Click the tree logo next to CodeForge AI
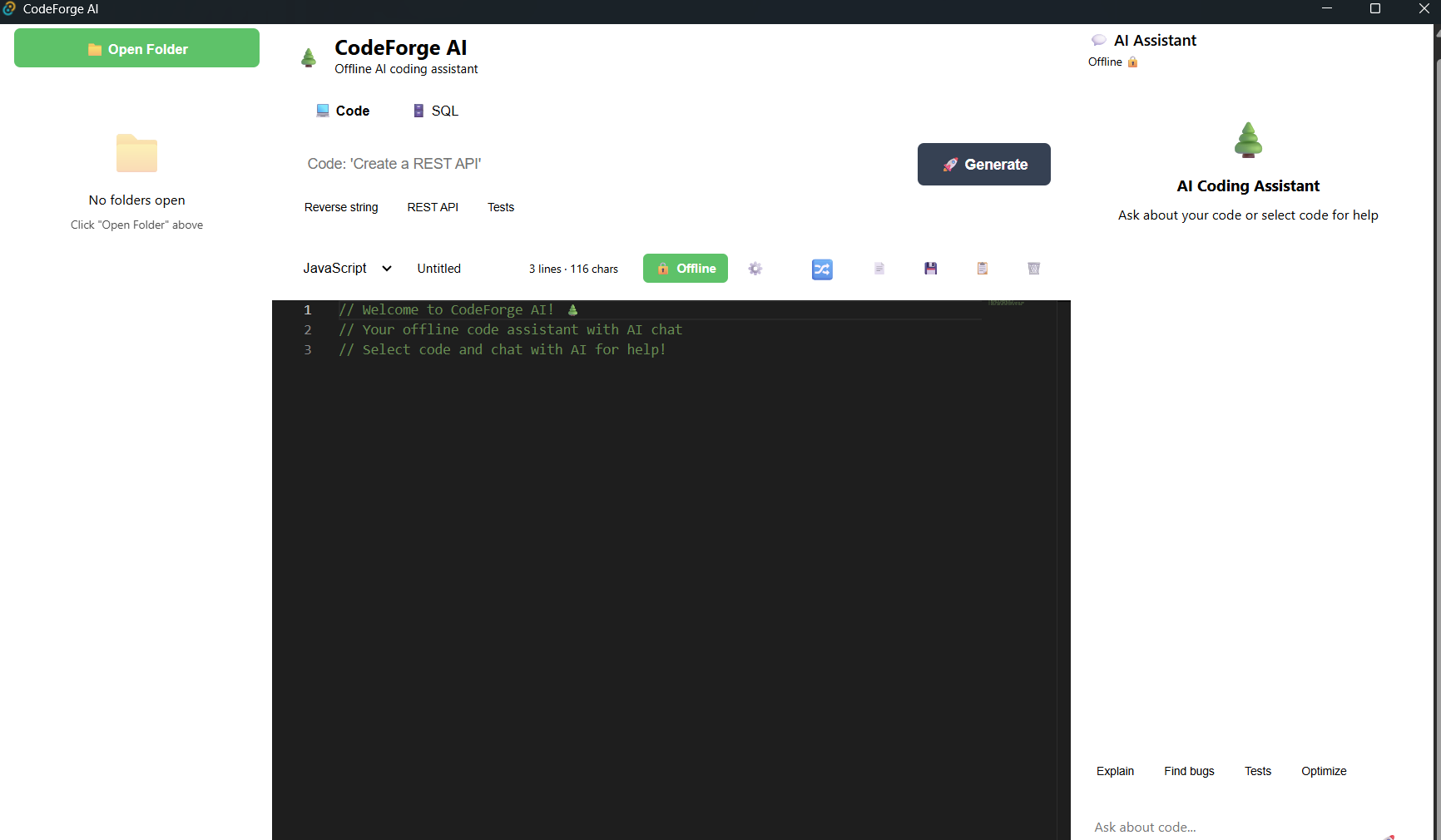This screenshot has height=840, width=1441. click(x=309, y=57)
